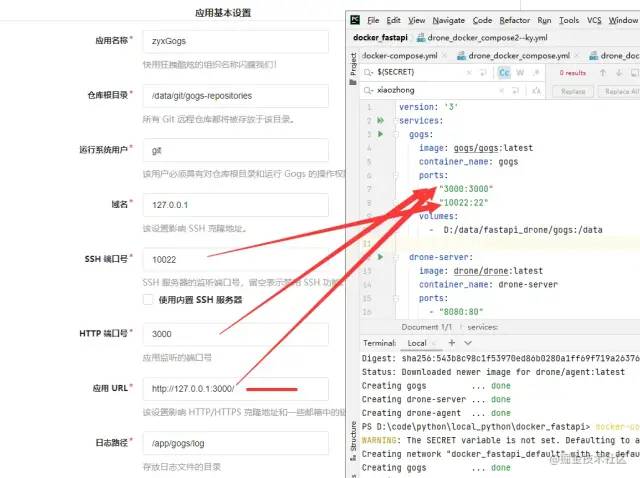This screenshot has height=478, width=640.
Task: Open the Navigate menu
Action: [x=449, y=20]
